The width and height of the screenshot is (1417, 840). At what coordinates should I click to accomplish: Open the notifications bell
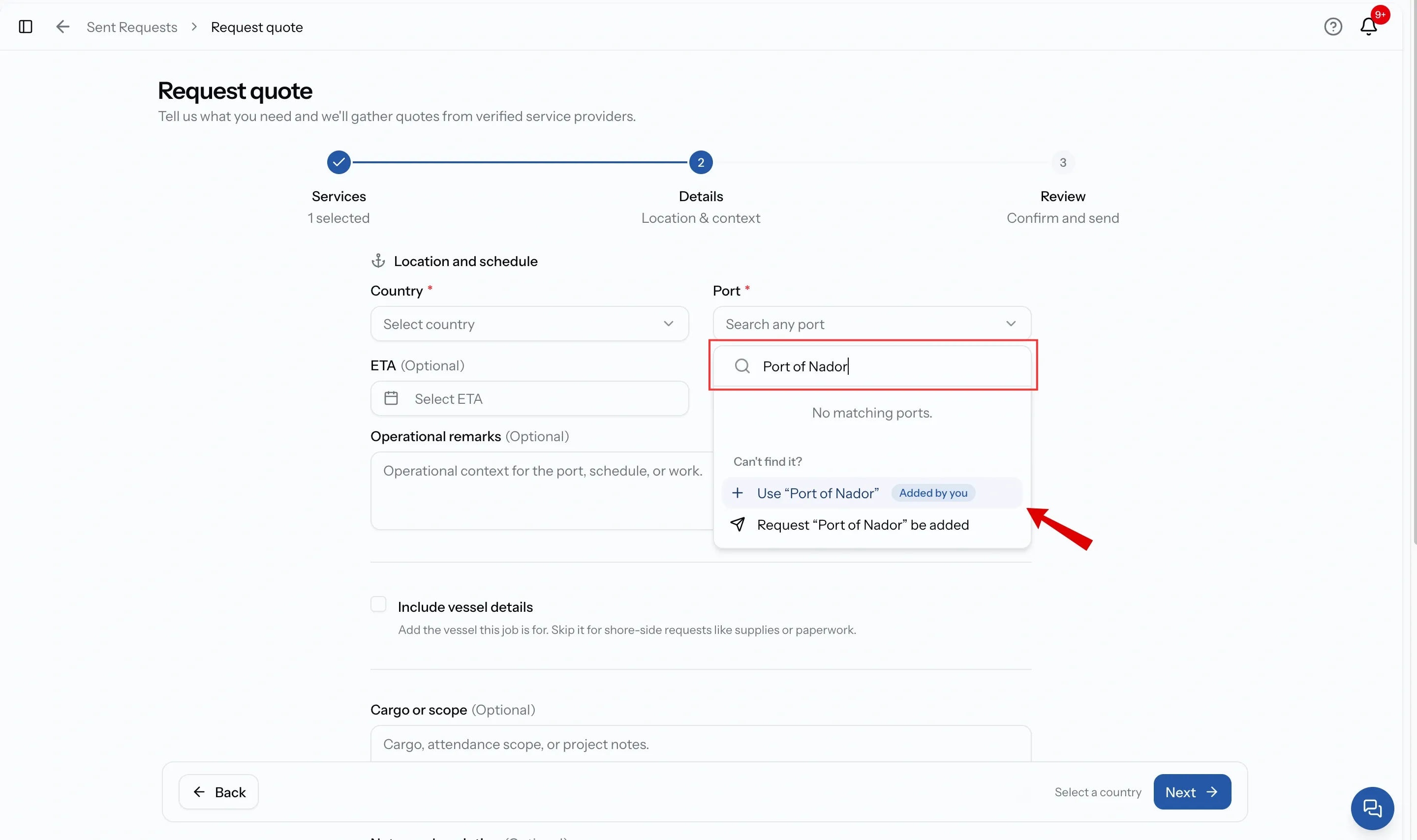pyautogui.click(x=1368, y=27)
